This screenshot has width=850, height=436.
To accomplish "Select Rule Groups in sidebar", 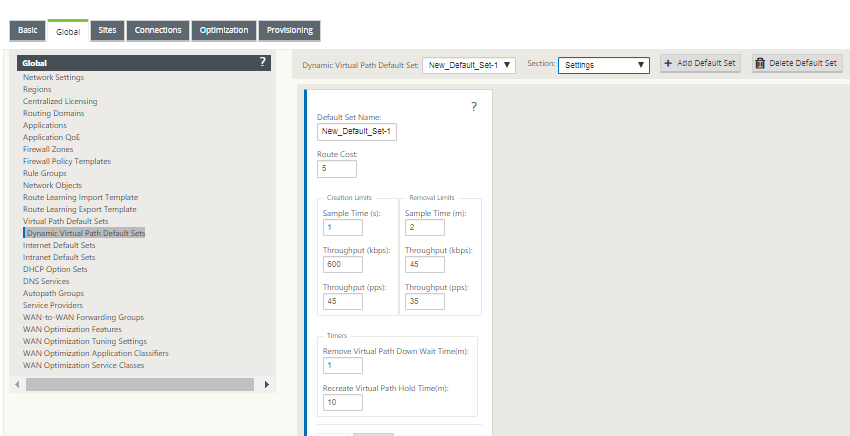I will tap(44, 173).
